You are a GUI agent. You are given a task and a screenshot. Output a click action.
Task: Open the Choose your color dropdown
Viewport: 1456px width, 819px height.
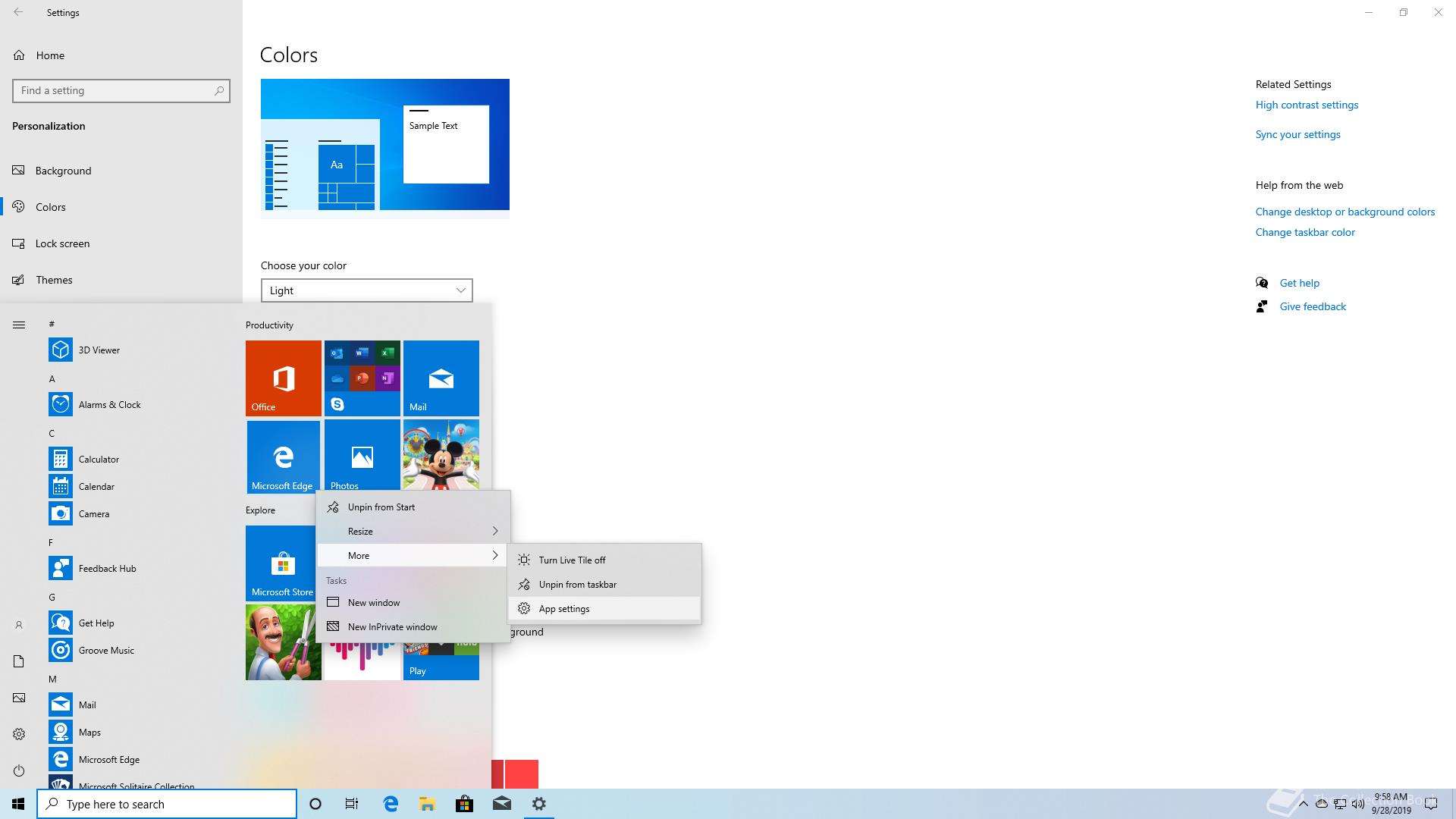367,290
